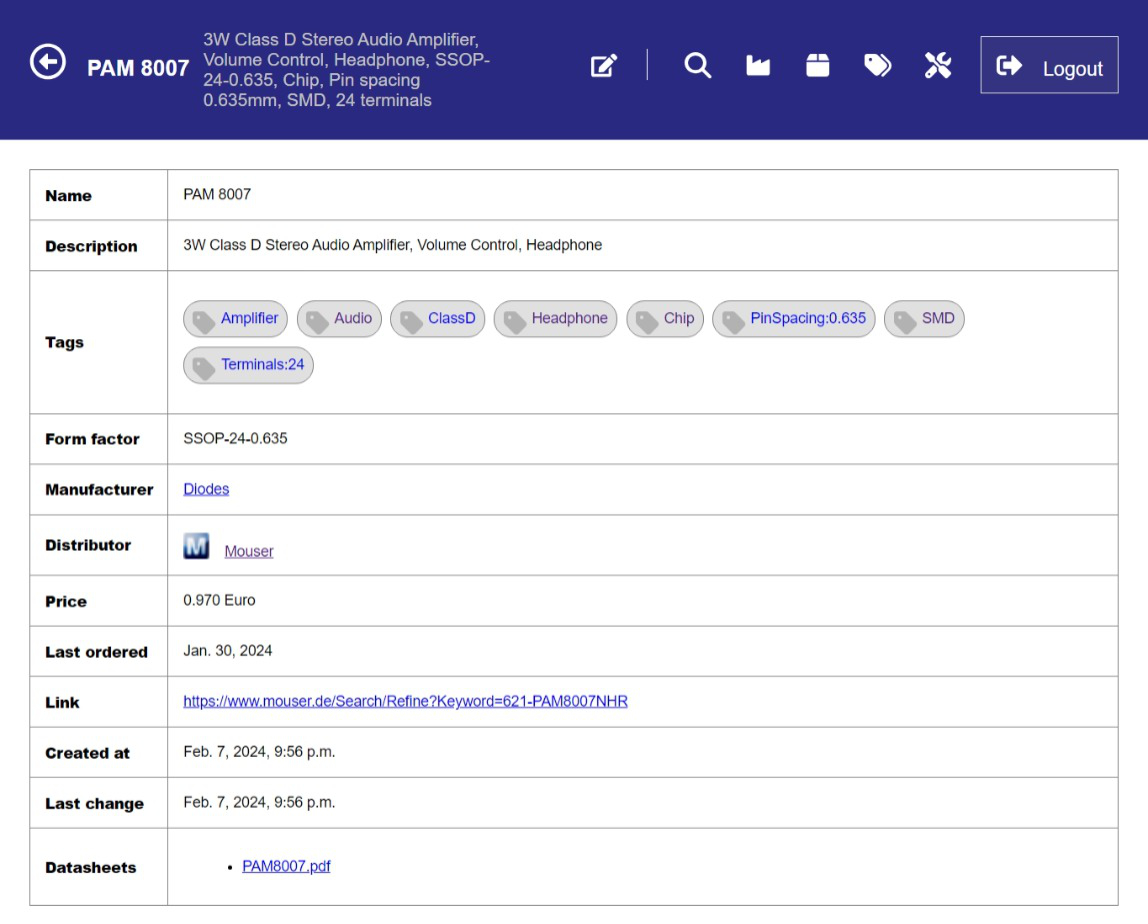Click the form factor SSOP-24-0.635
The width and height of the screenshot is (1148, 924).
pyautogui.click(x=235, y=439)
